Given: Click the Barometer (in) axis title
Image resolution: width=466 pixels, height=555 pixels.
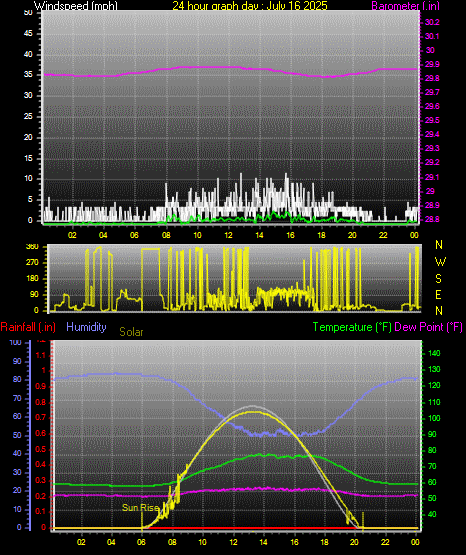Looking at the screenshot, I should [405, 5].
